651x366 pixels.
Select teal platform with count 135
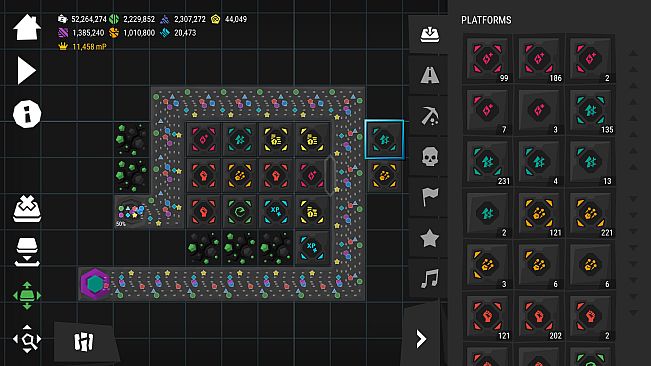(590, 111)
